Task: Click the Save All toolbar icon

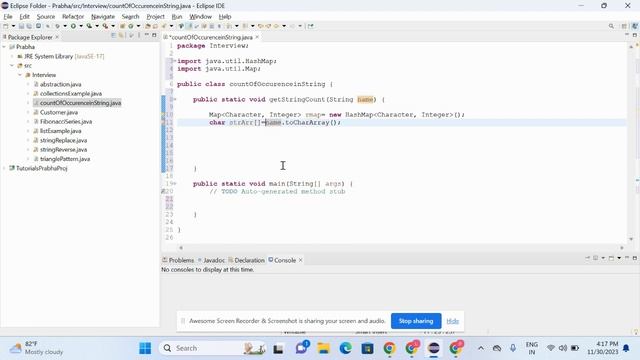Action: click(x=29, y=26)
